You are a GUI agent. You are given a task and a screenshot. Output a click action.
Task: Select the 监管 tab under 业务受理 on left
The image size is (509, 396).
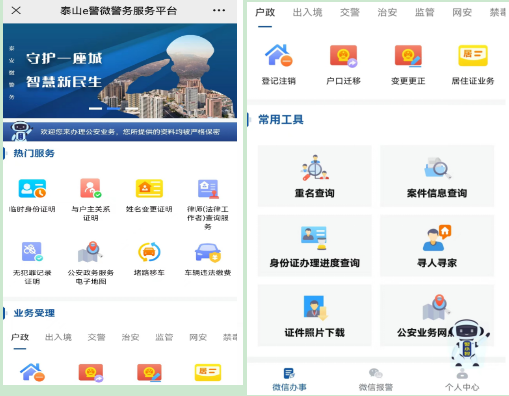(164, 337)
